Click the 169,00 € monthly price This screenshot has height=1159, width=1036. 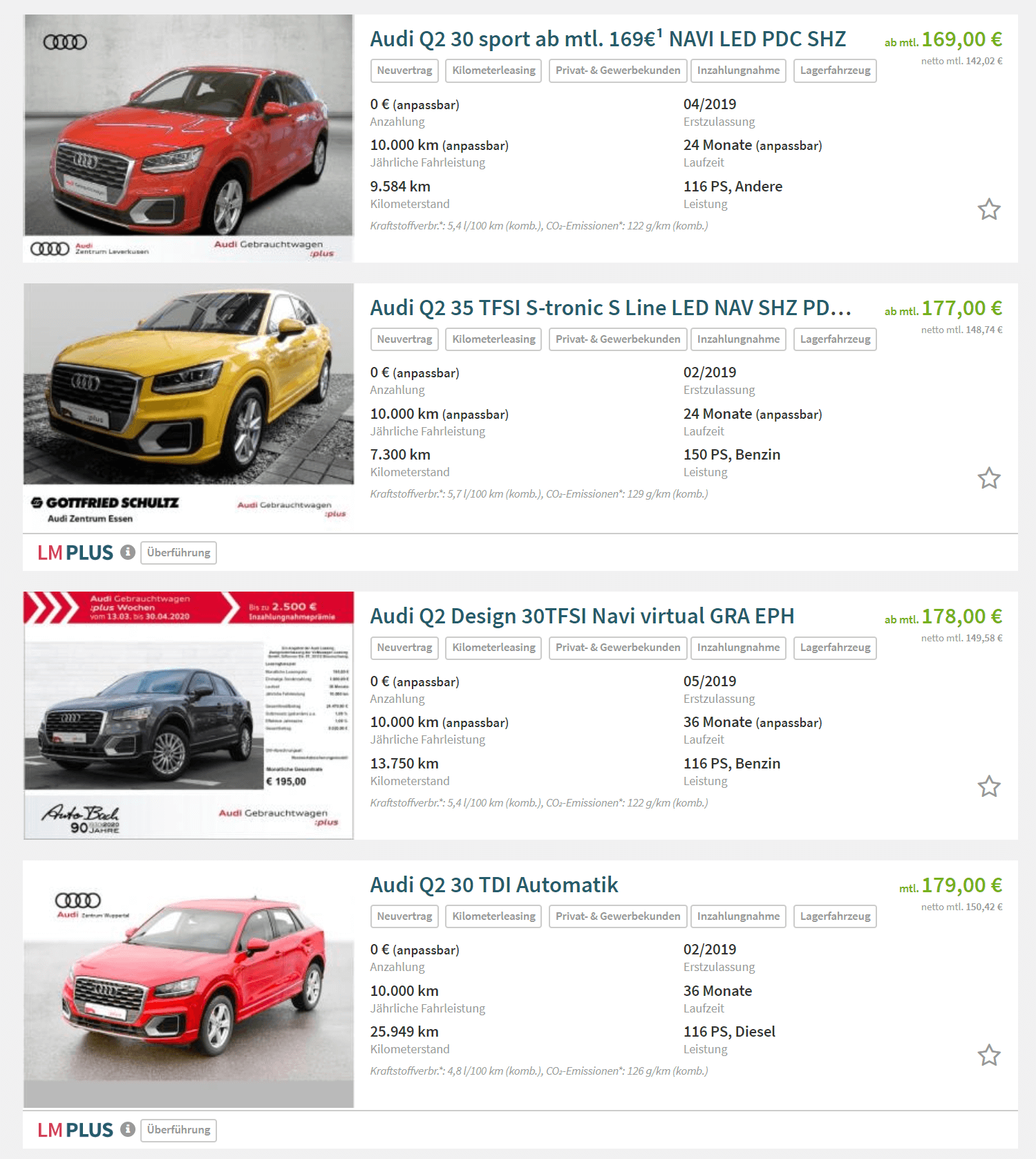click(961, 39)
